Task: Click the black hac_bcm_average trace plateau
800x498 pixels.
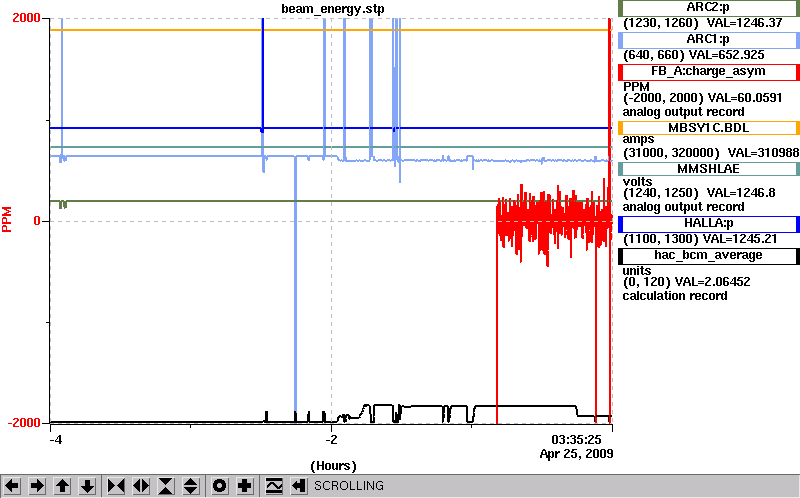Action: (x=526, y=406)
